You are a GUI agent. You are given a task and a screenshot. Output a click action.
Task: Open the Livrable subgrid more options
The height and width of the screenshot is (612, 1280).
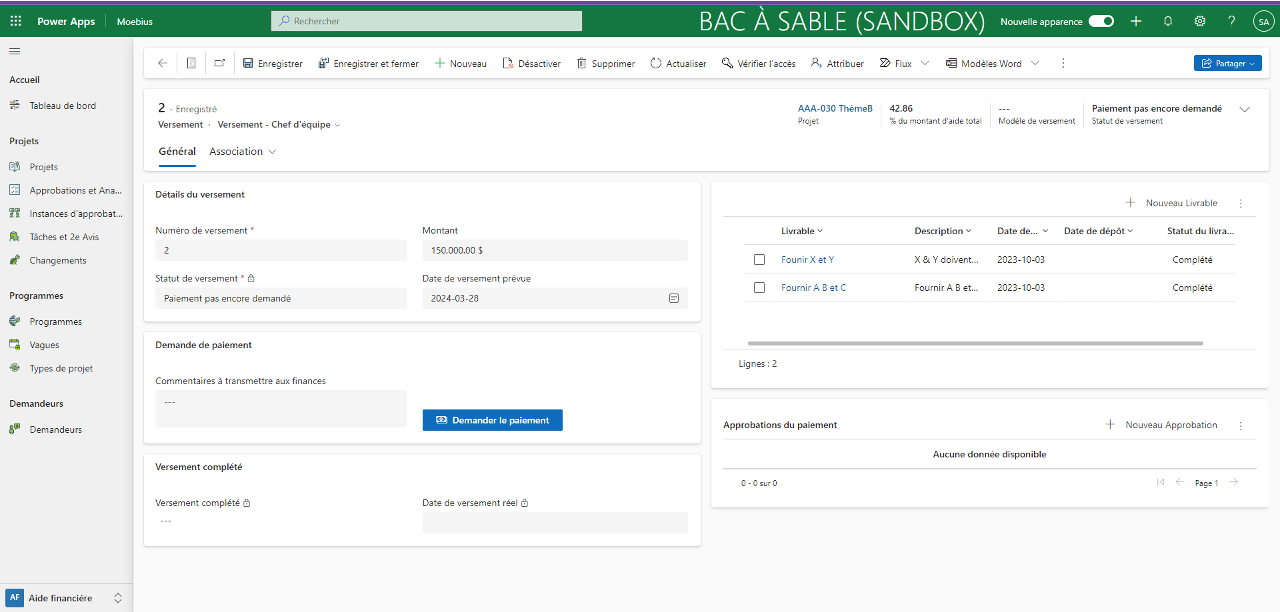click(1241, 203)
